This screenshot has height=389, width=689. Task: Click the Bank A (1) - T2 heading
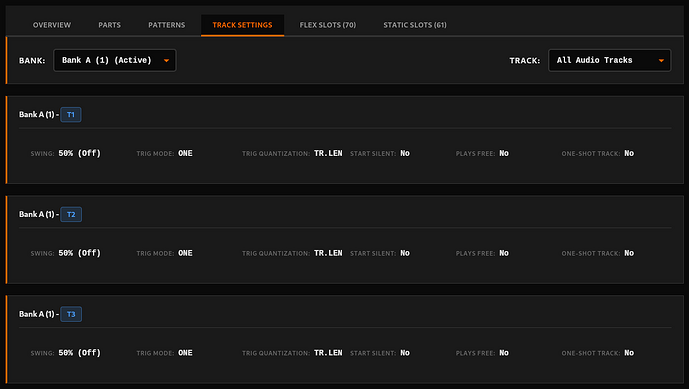coord(50,214)
